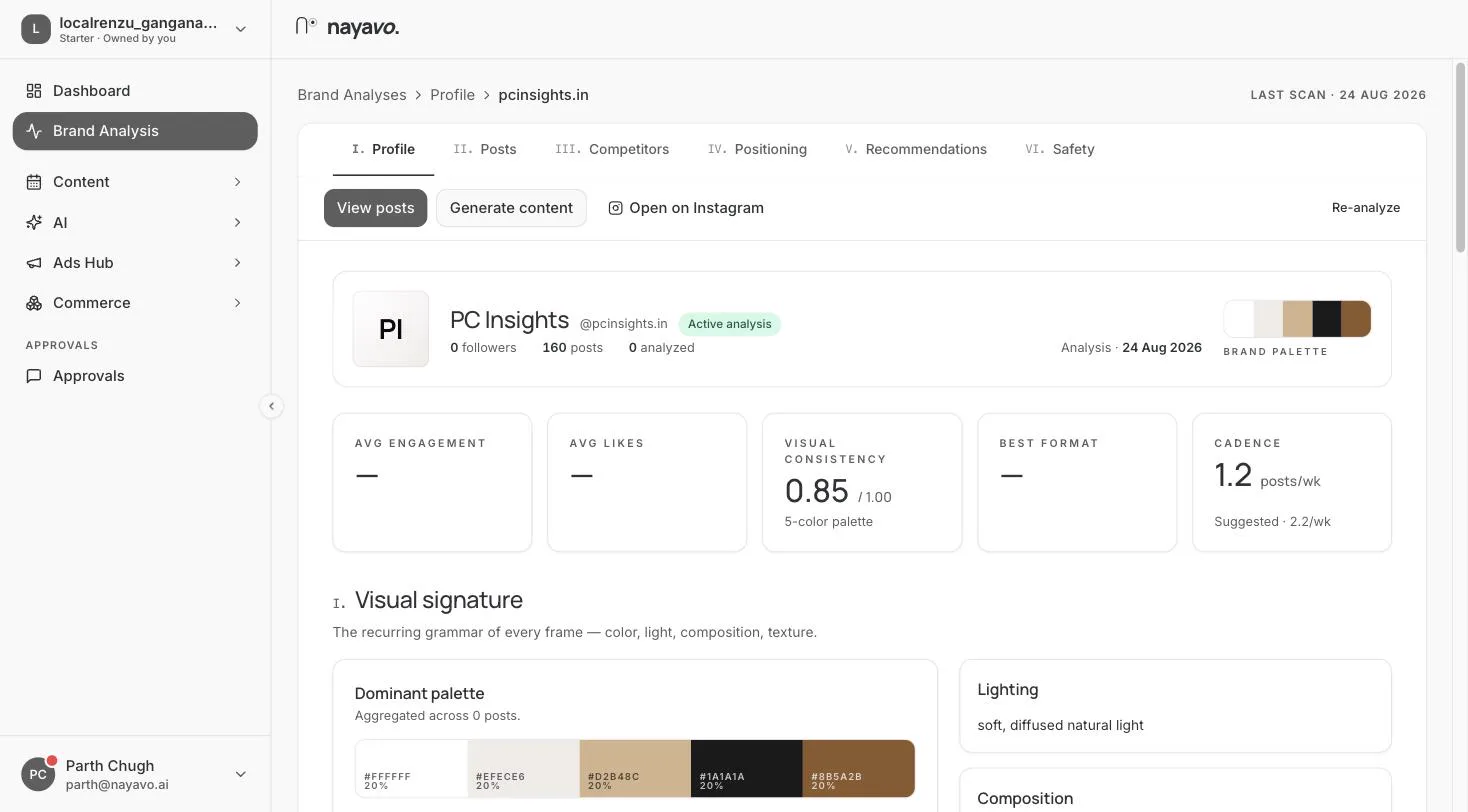
Task: Switch to the Profile tab
Action: [x=383, y=149]
